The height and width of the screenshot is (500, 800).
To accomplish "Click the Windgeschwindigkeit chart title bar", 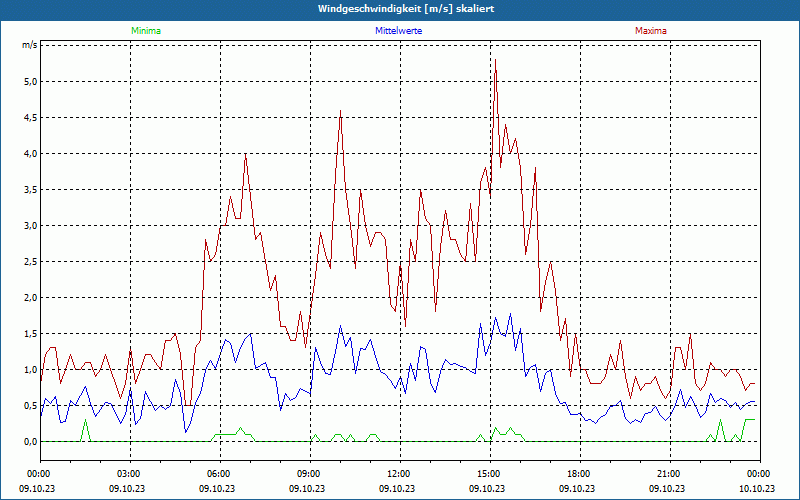I will point(400,8).
